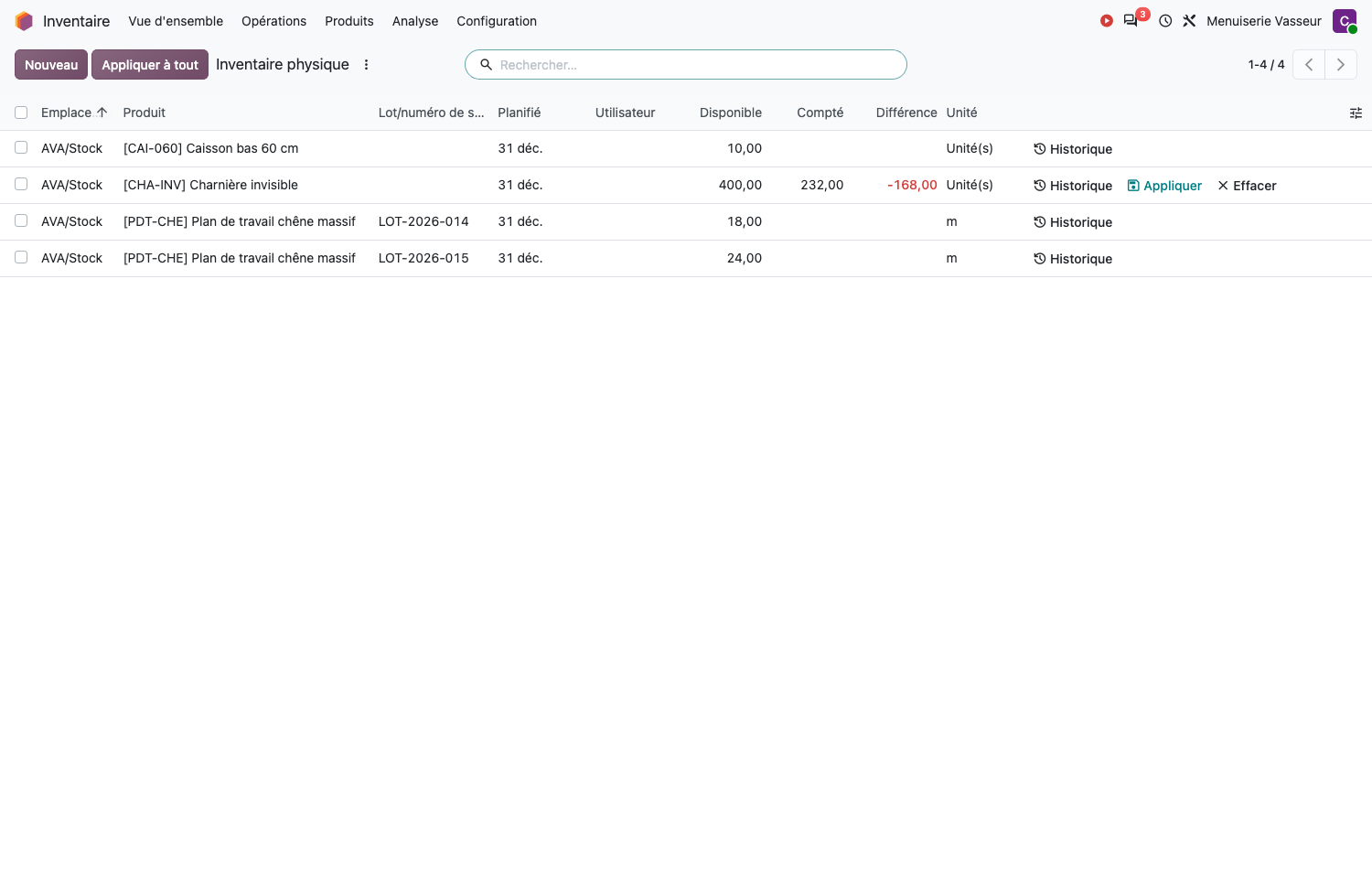The width and height of the screenshot is (1372, 869).
Task: Click the -168,00 difference value
Action: tap(912, 185)
